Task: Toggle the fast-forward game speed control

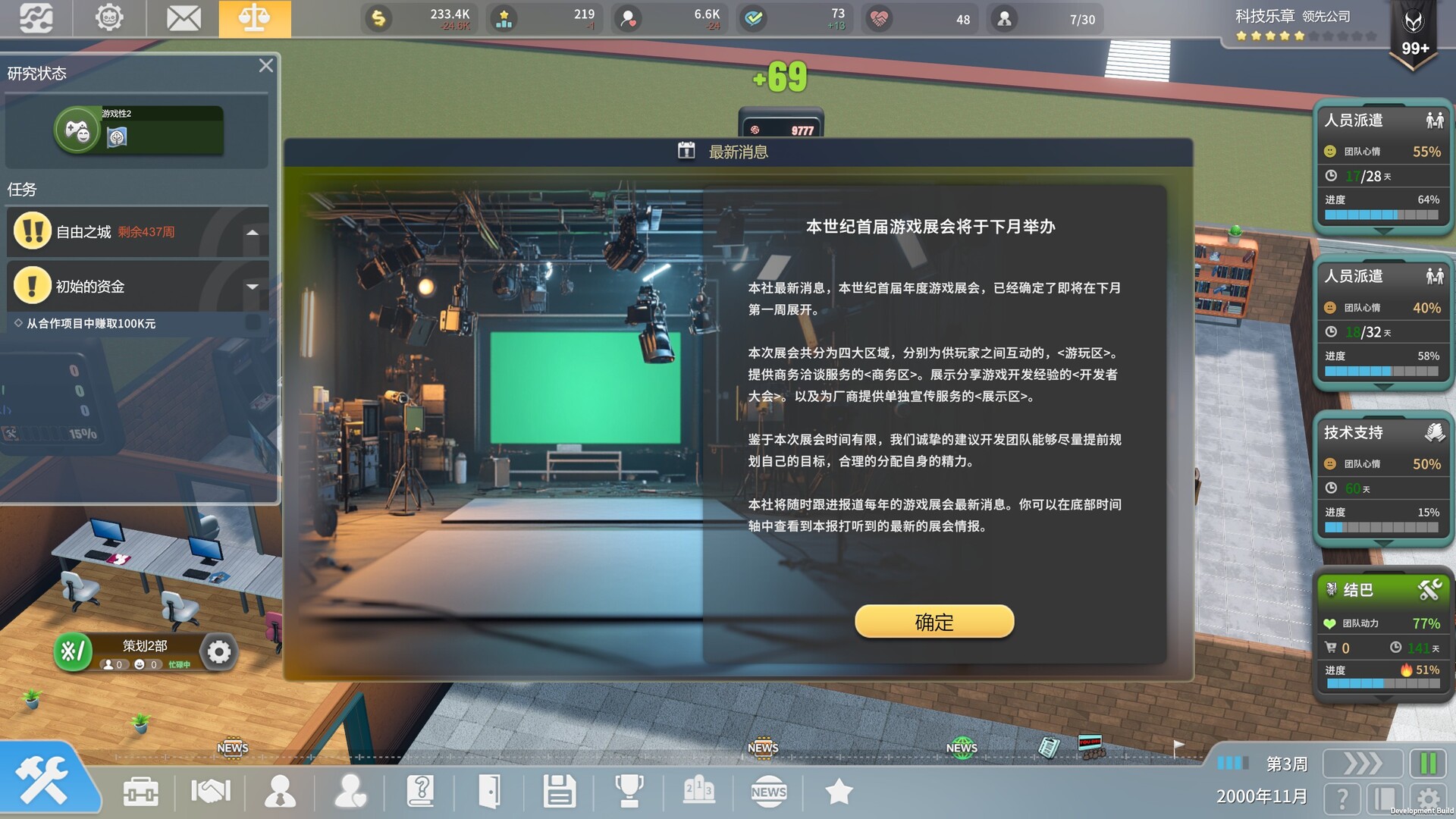Action: click(1362, 764)
